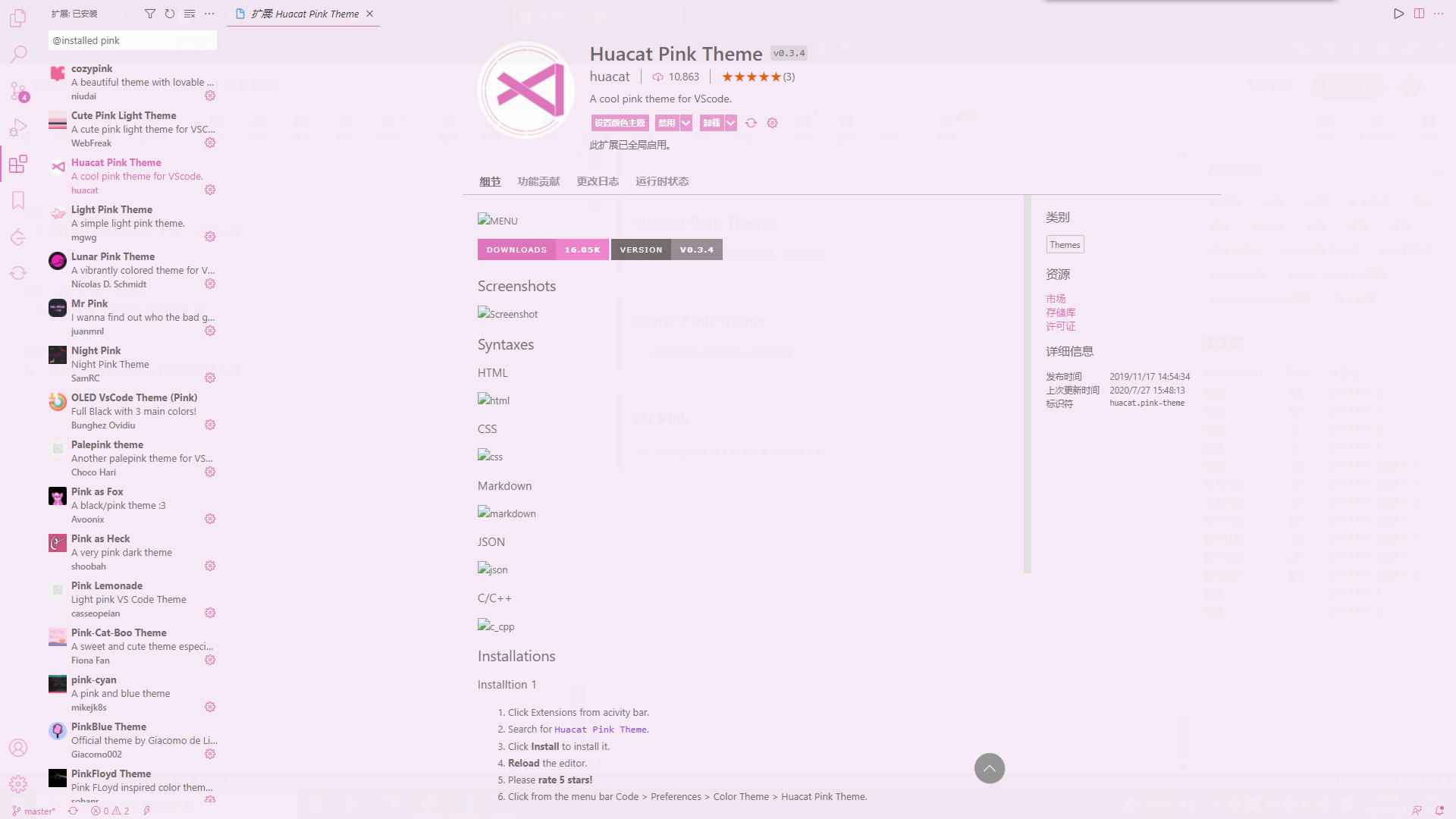Open the 存储库 repository link
The image size is (1456, 819).
click(x=1060, y=312)
